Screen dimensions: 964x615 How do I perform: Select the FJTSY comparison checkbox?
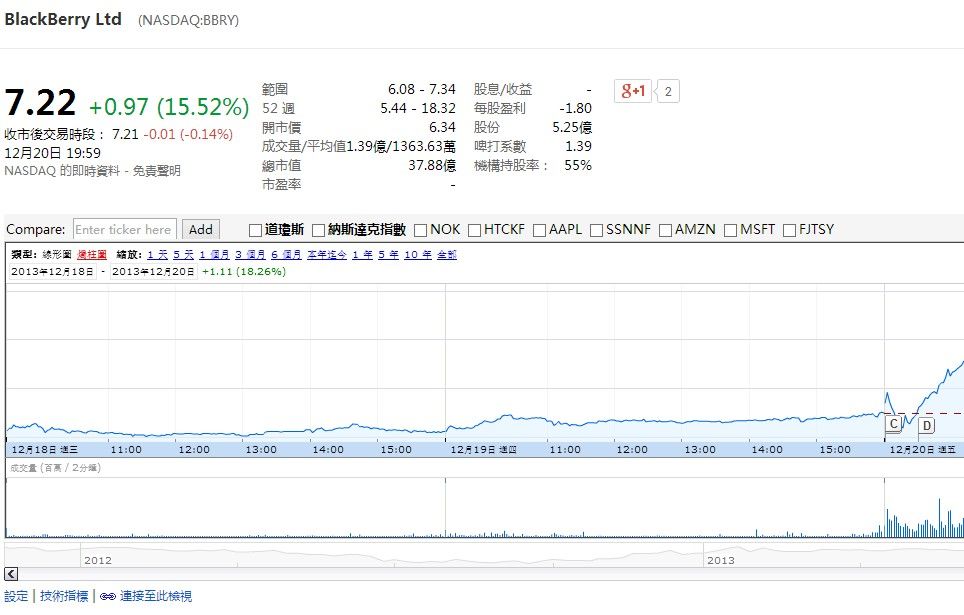pos(789,230)
